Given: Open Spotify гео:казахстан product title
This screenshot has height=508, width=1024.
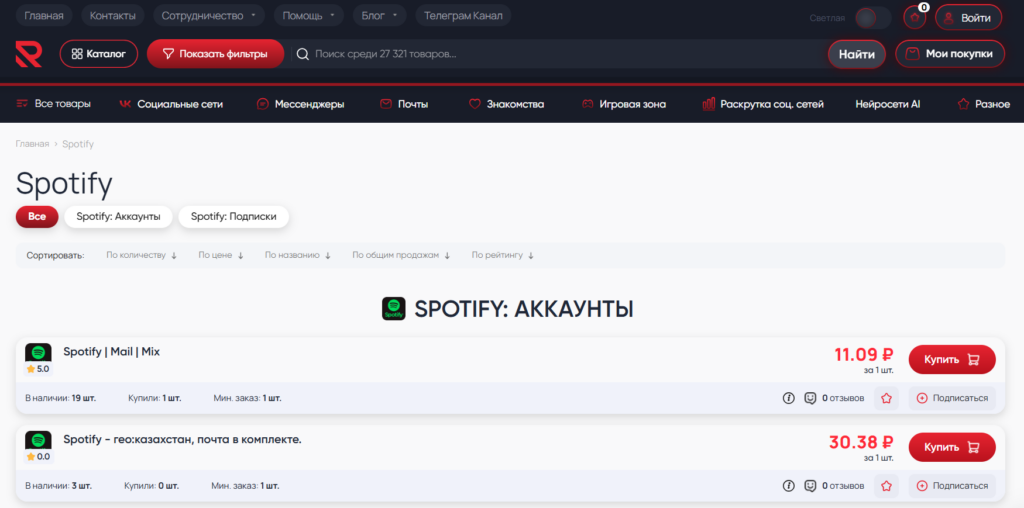Looking at the screenshot, I should point(182,440).
